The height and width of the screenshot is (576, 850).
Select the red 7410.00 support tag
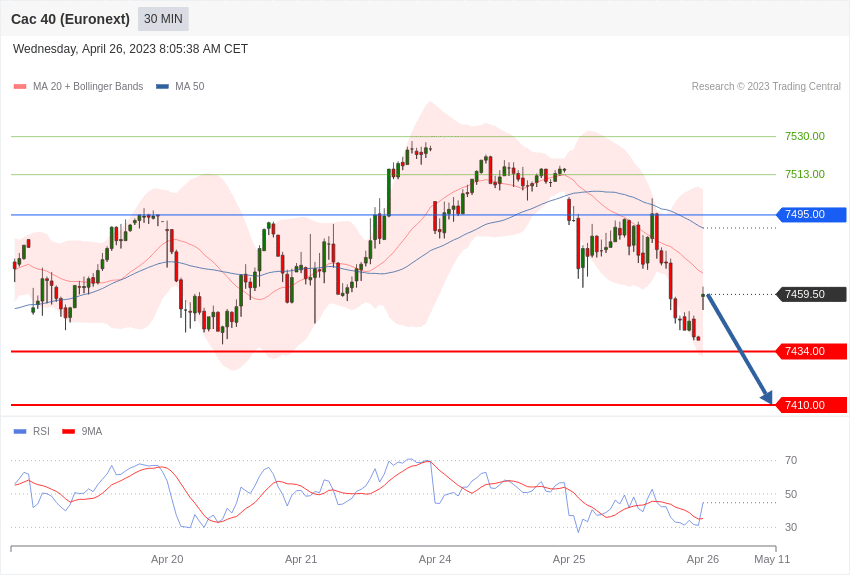pos(812,405)
